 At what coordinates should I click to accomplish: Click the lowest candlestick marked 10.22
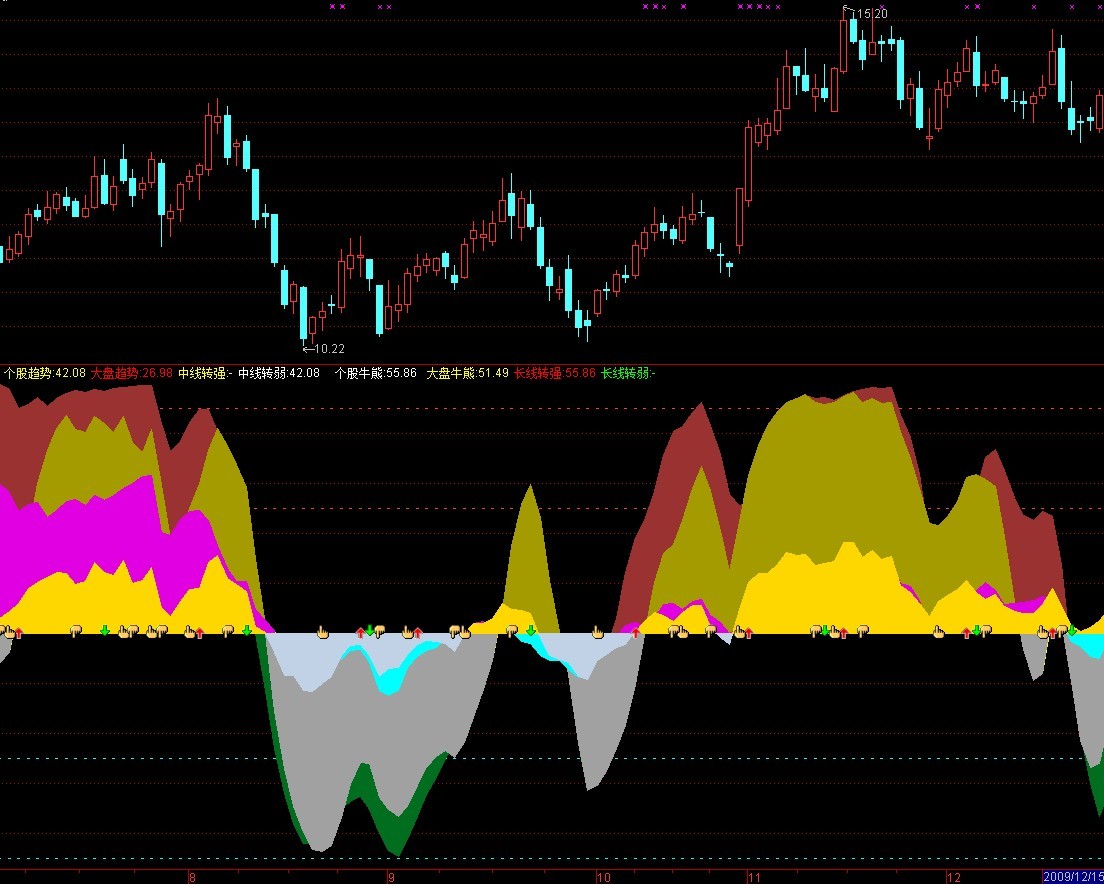coord(304,314)
